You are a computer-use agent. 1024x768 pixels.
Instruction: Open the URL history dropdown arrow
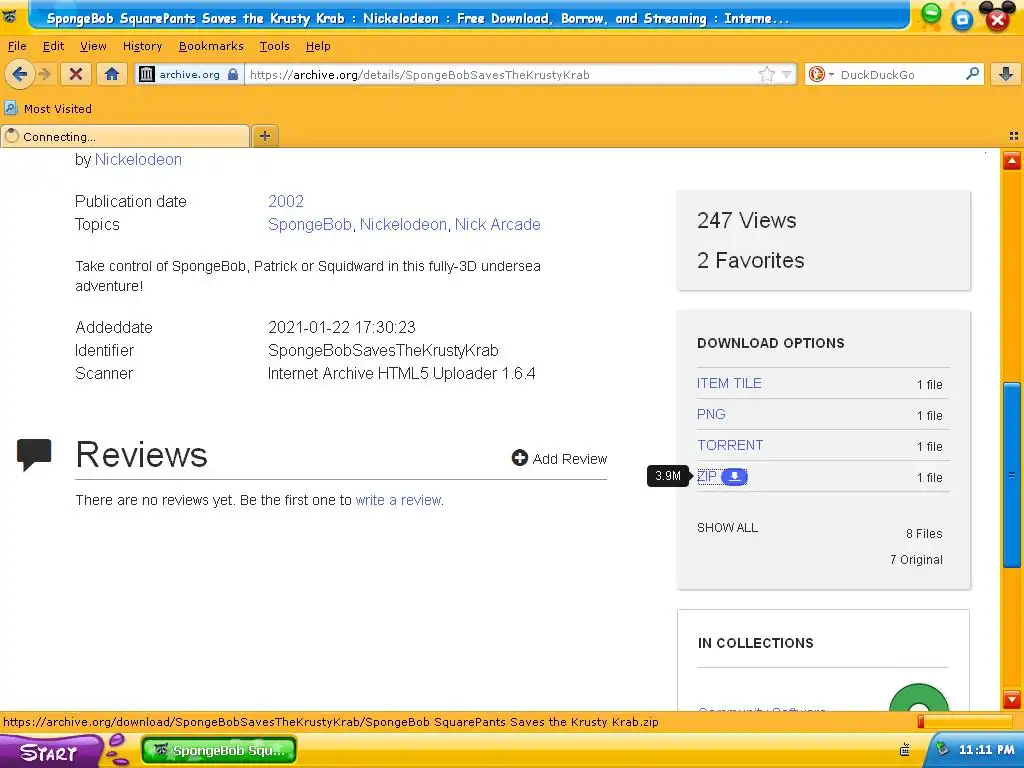[787, 74]
